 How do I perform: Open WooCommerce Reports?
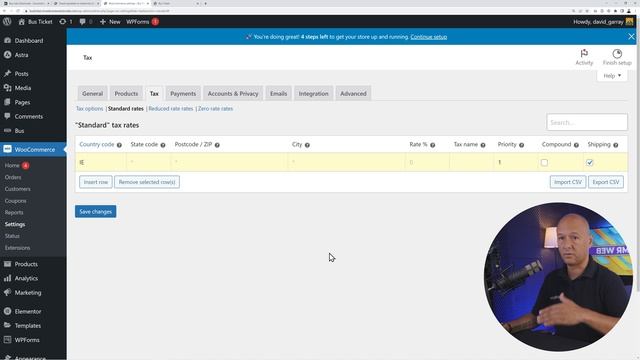tap(14, 212)
